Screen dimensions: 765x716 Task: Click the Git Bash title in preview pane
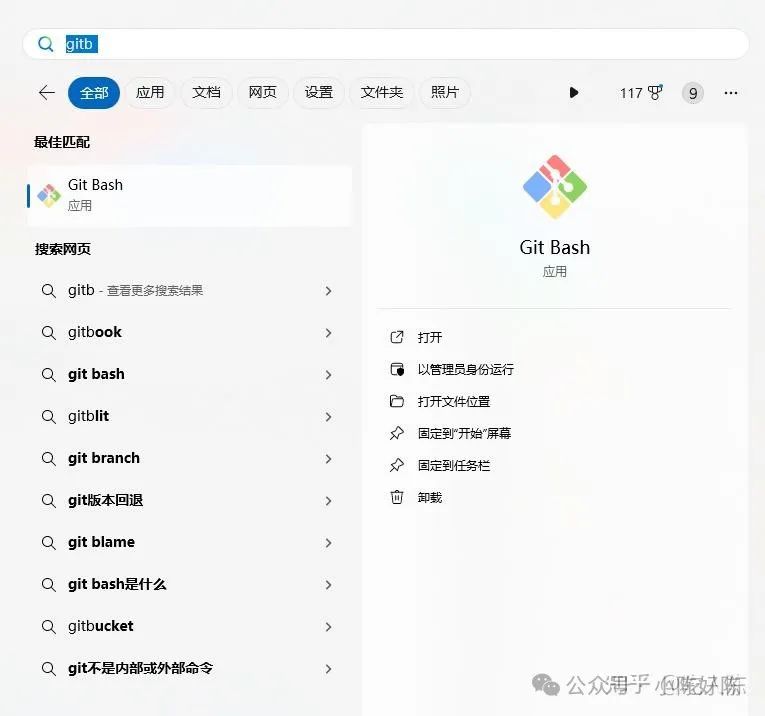coord(555,247)
